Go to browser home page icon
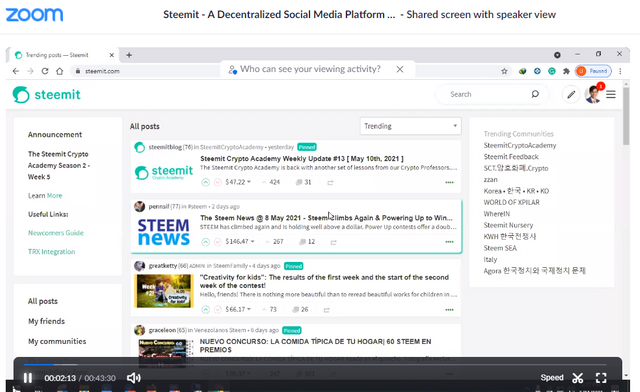 60,71
